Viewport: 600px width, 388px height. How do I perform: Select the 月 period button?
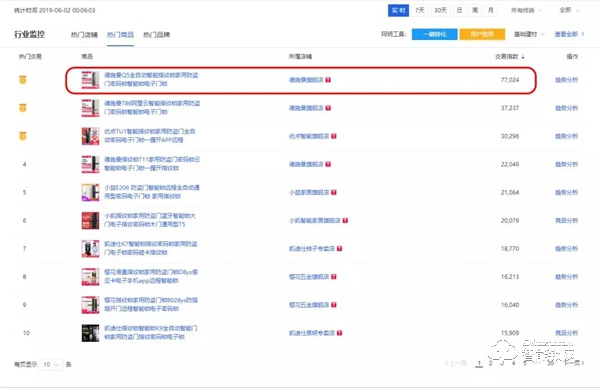491,10
